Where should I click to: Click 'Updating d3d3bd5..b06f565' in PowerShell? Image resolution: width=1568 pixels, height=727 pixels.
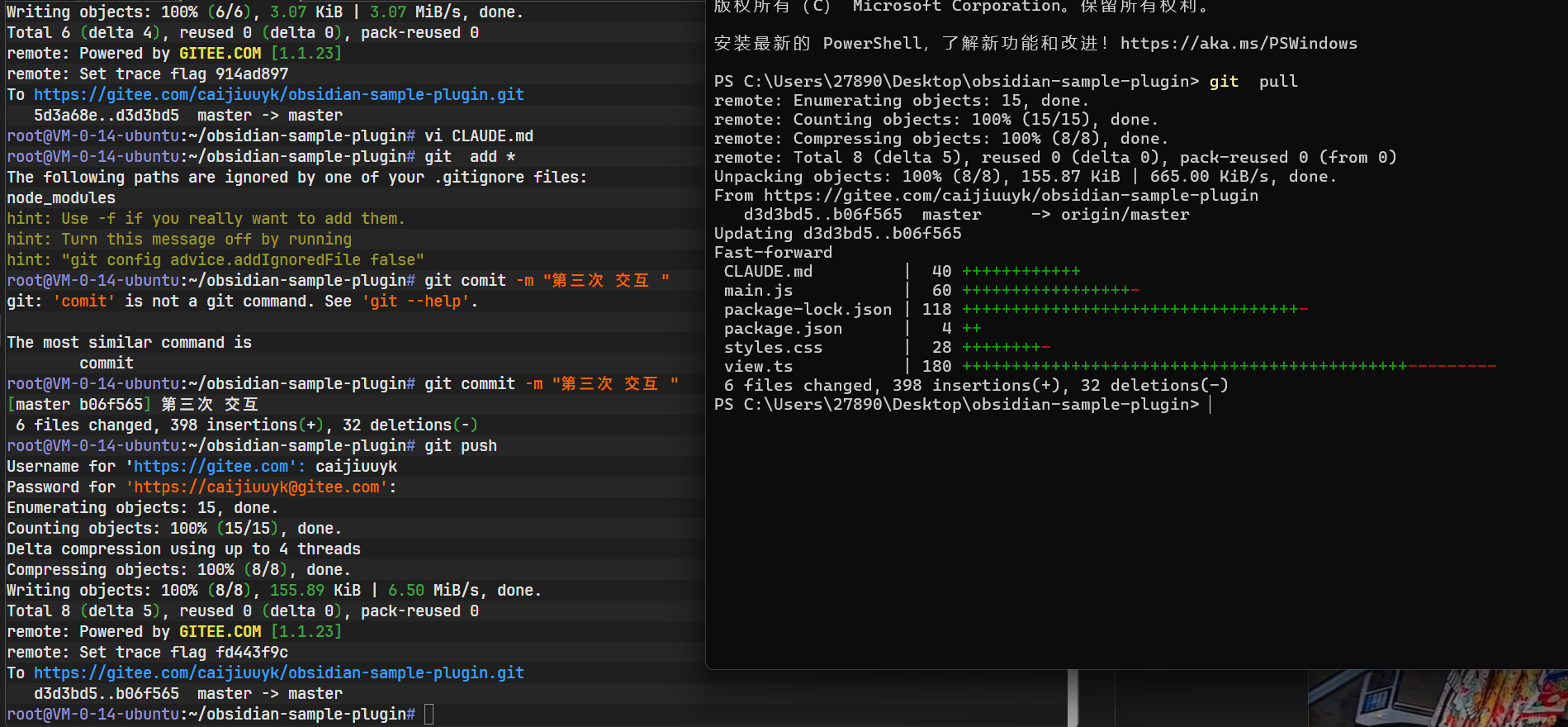[x=838, y=234]
